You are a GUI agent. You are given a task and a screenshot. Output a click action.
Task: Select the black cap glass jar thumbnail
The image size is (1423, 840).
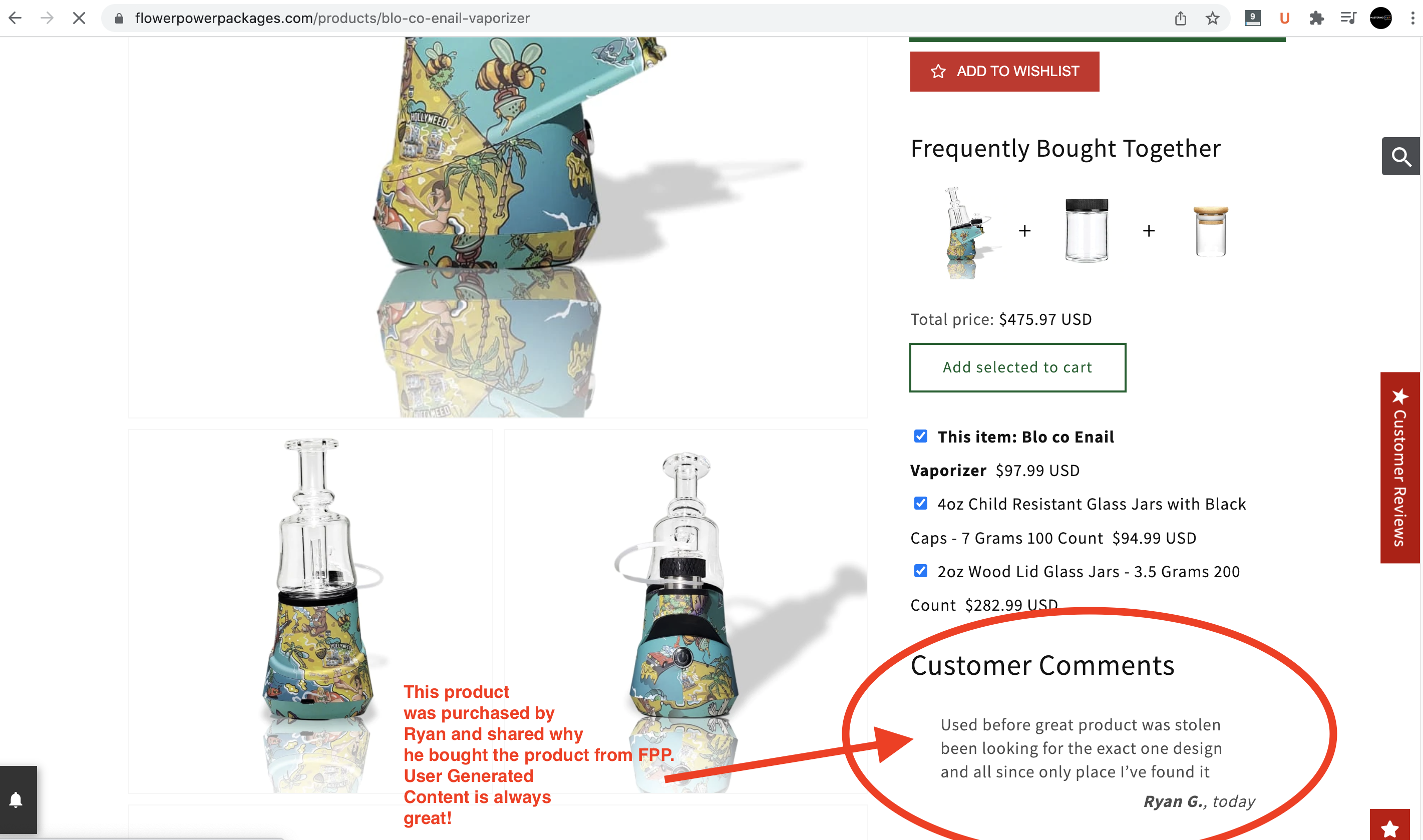[x=1087, y=230]
